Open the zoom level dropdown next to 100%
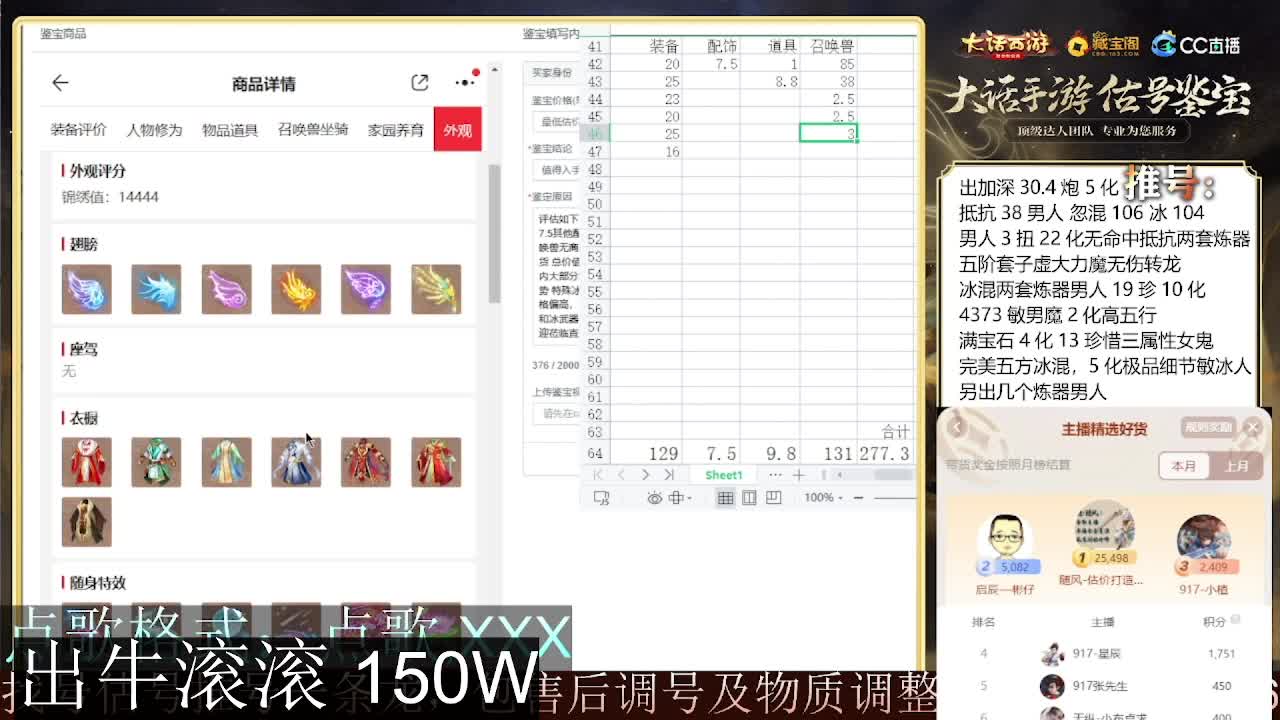The height and width of the screenshot is (720, 1280). pos(840,497)
